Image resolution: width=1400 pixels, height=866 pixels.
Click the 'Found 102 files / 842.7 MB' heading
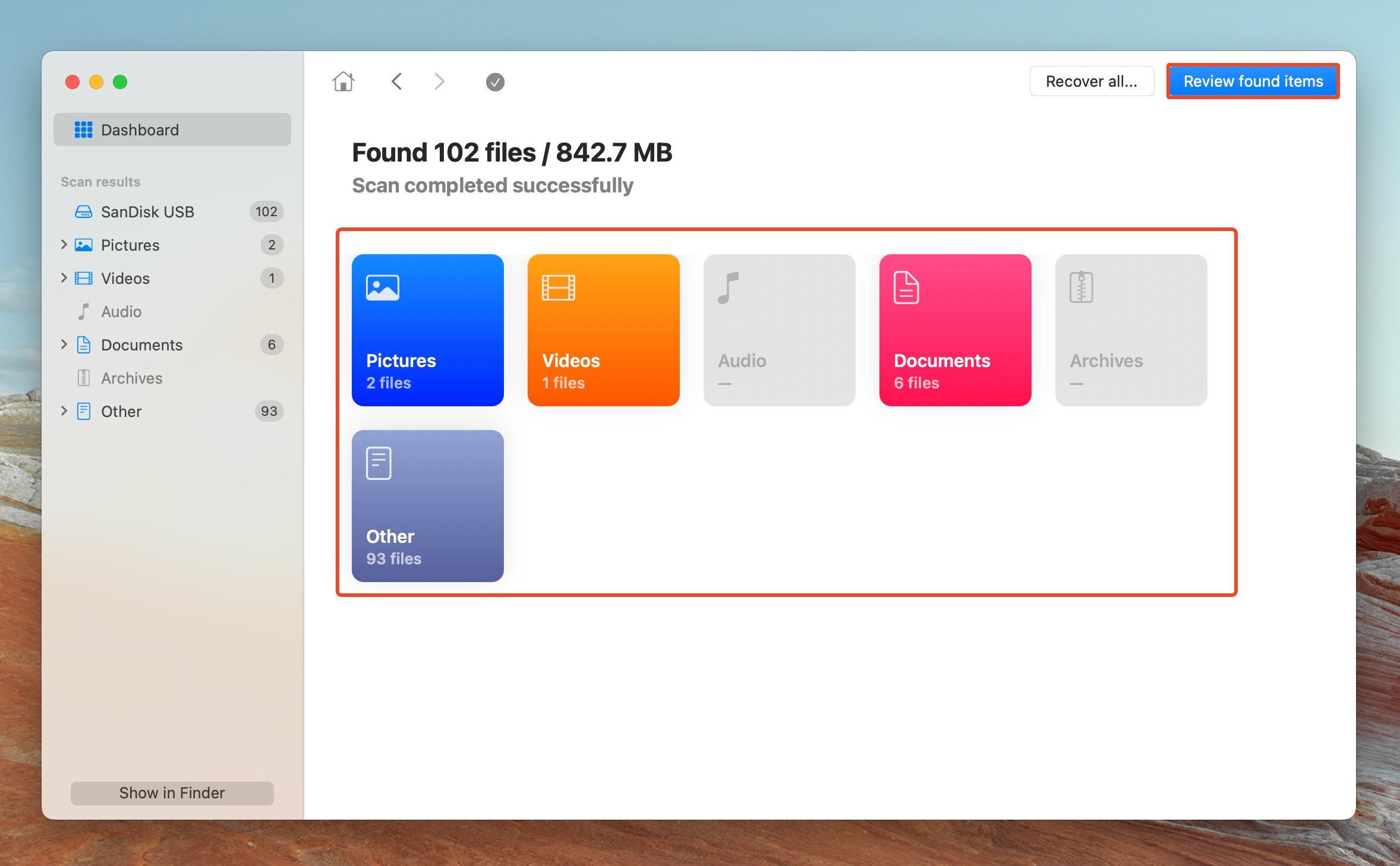[512, 153]
